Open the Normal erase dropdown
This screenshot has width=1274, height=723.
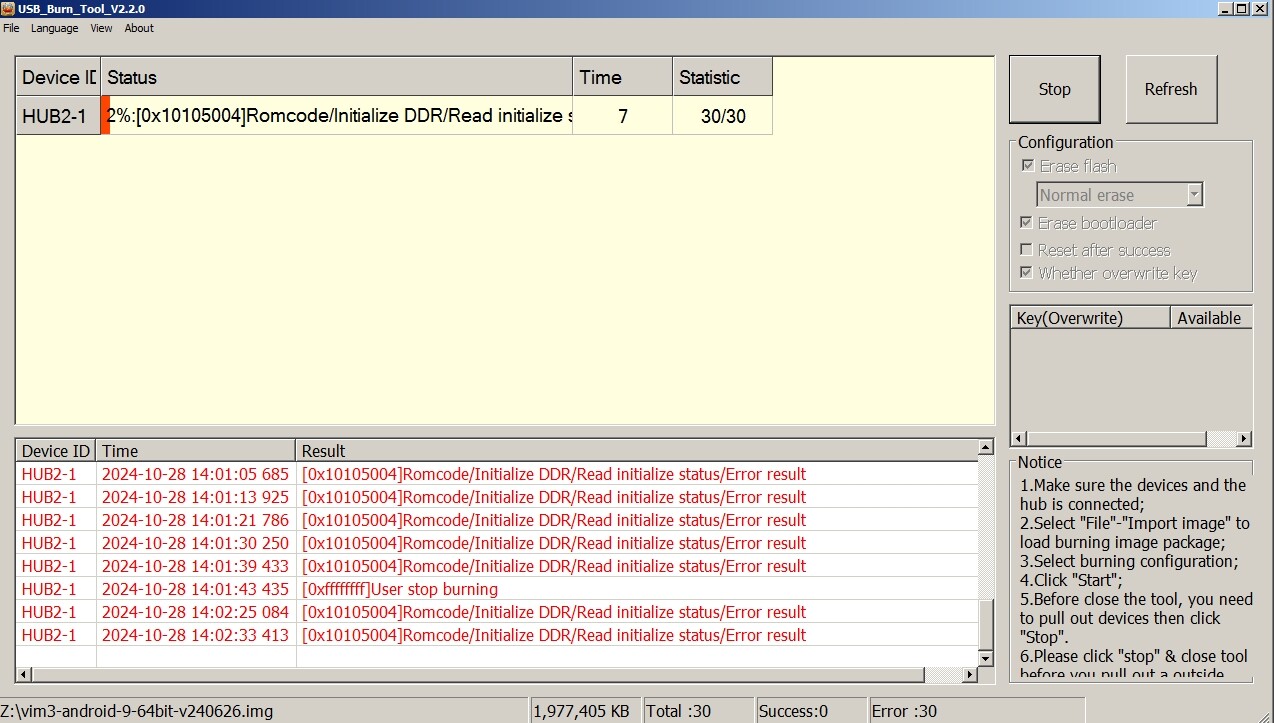(x=1194, y=195)
